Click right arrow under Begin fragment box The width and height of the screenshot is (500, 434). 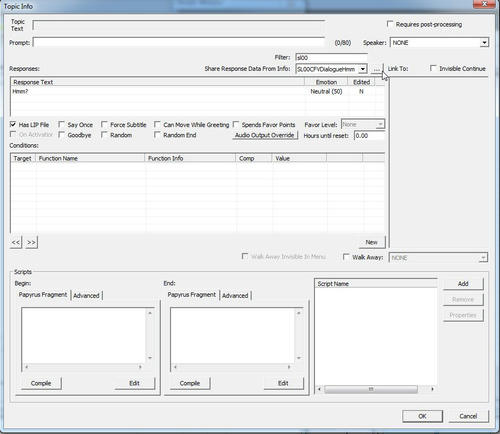(x=140, y=367)
